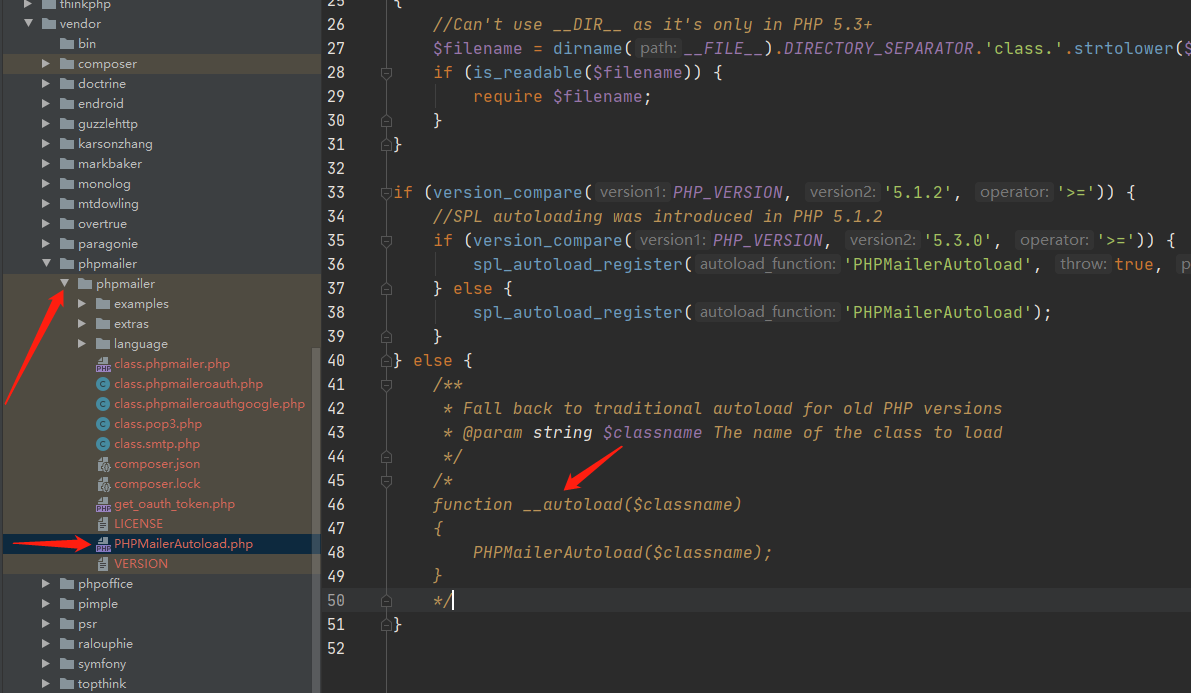Select the overtrue folder row
1191x693 pixels.
point(162,224)
